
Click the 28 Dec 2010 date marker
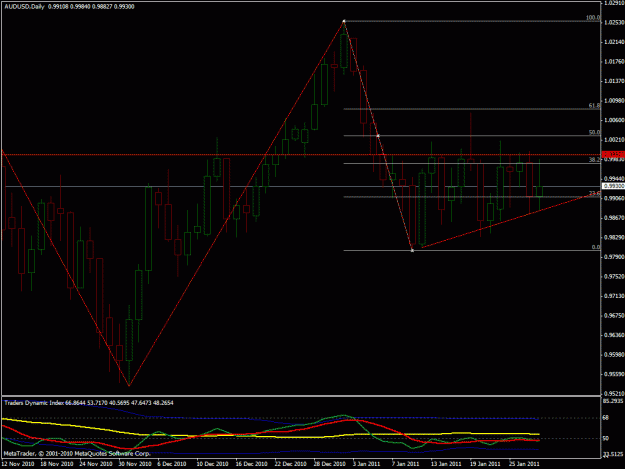pyautogui.click(x=329, y=464)
